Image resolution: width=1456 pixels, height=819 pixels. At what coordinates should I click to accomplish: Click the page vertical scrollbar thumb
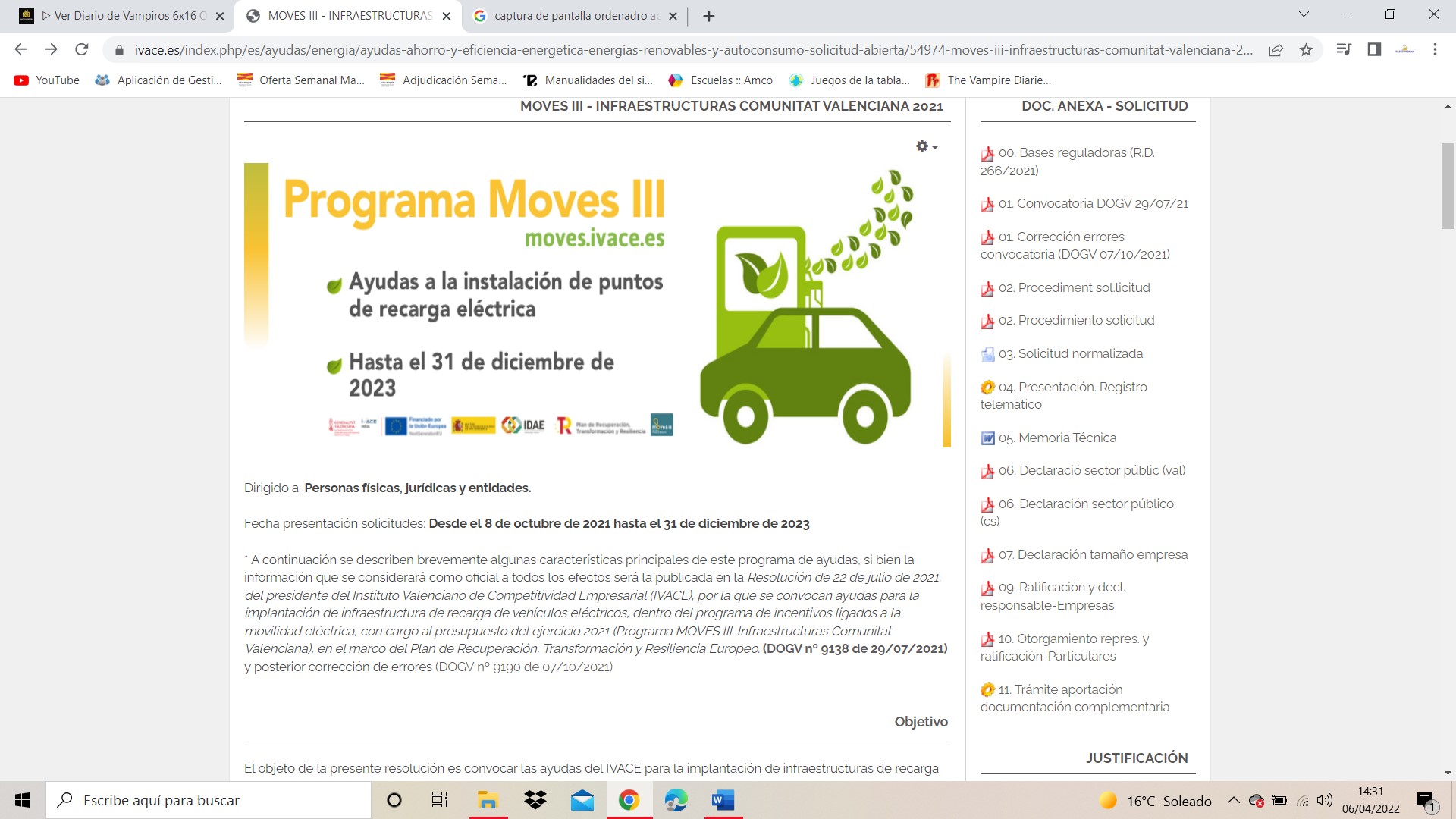tap(1448, 186)
